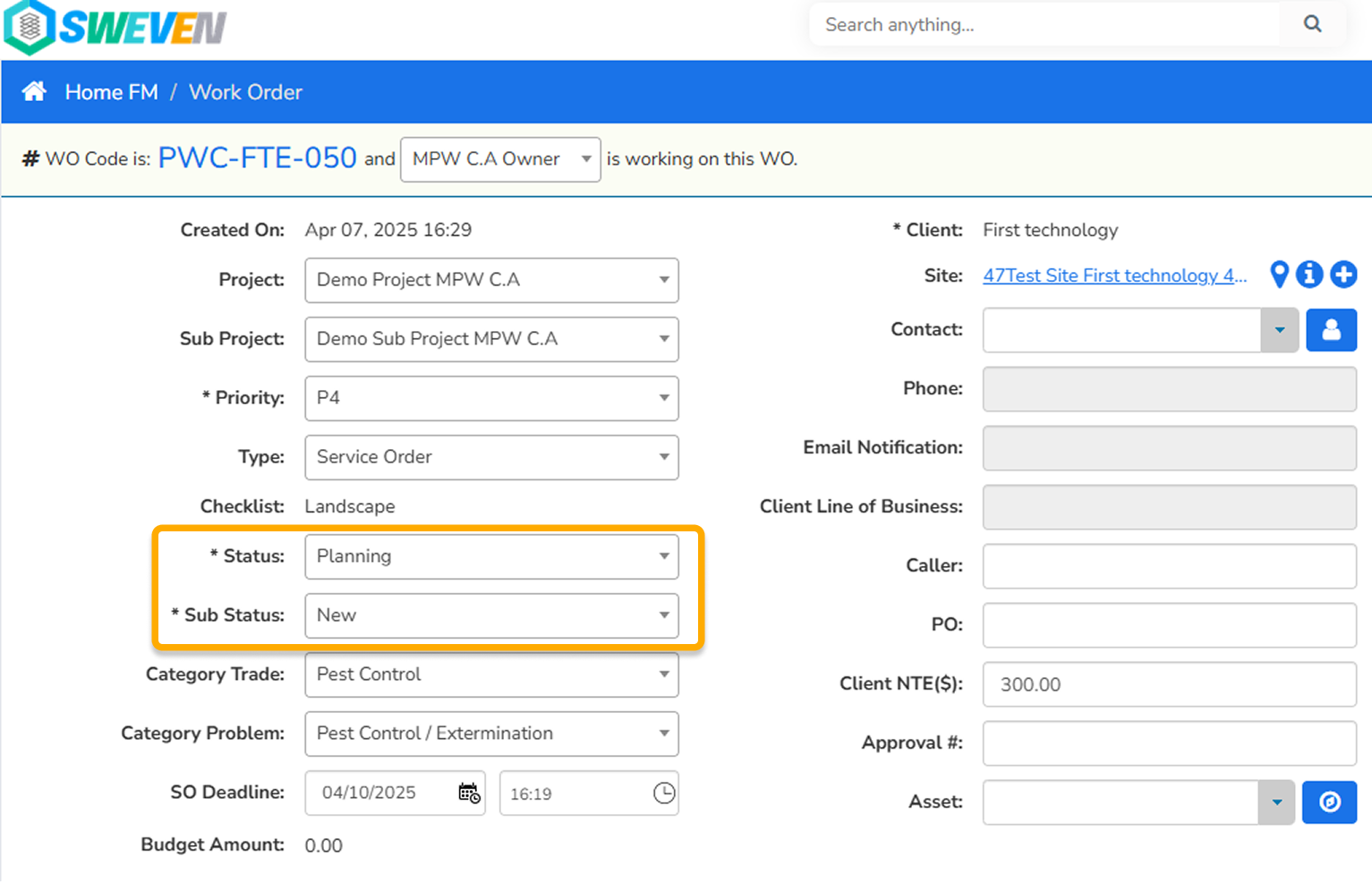Viewport: 1372px width, 882px height.
Task: Click the Approval # input field
Action: pos(1169,743)
